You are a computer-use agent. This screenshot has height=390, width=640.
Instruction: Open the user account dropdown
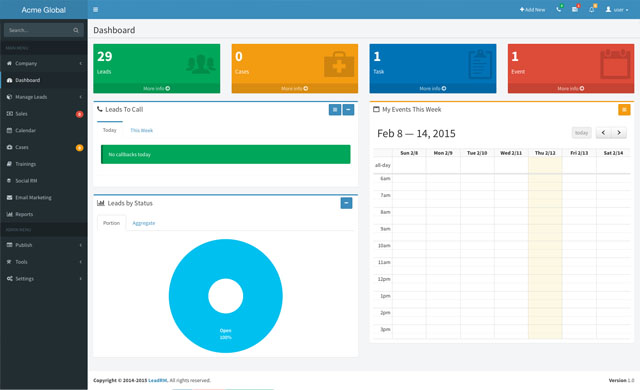click(x=617, y=9)
